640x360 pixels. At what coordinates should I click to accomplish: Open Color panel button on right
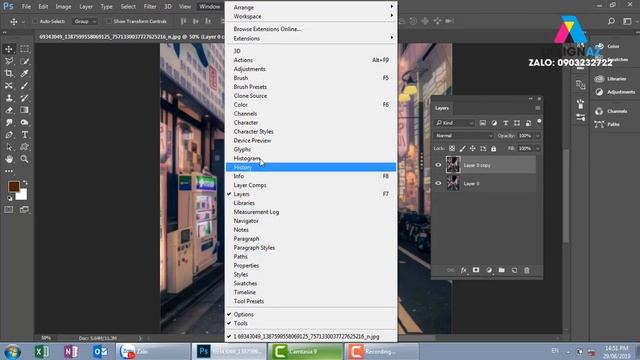point(607,46)
